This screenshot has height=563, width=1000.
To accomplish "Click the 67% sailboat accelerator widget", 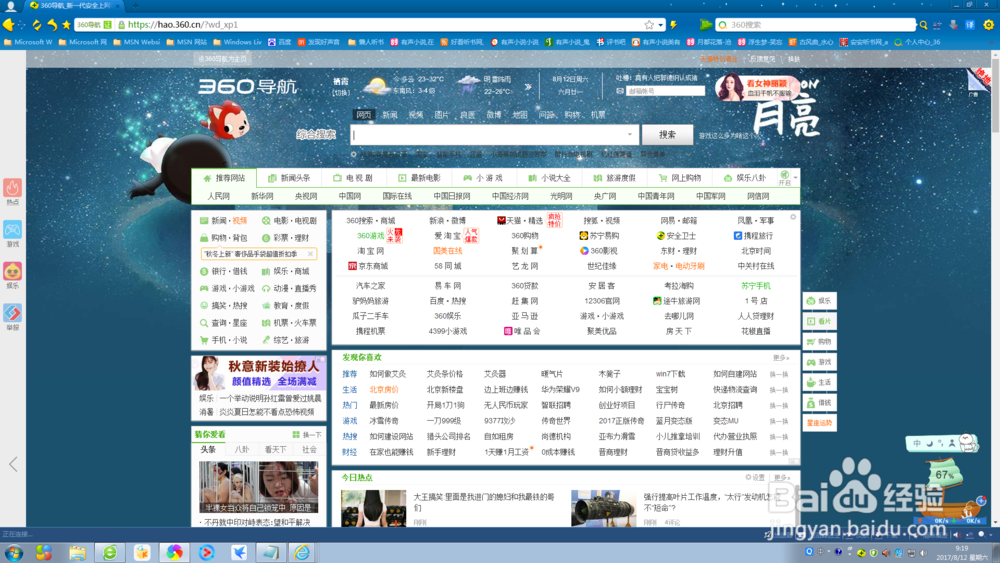I will click(946, 485).
